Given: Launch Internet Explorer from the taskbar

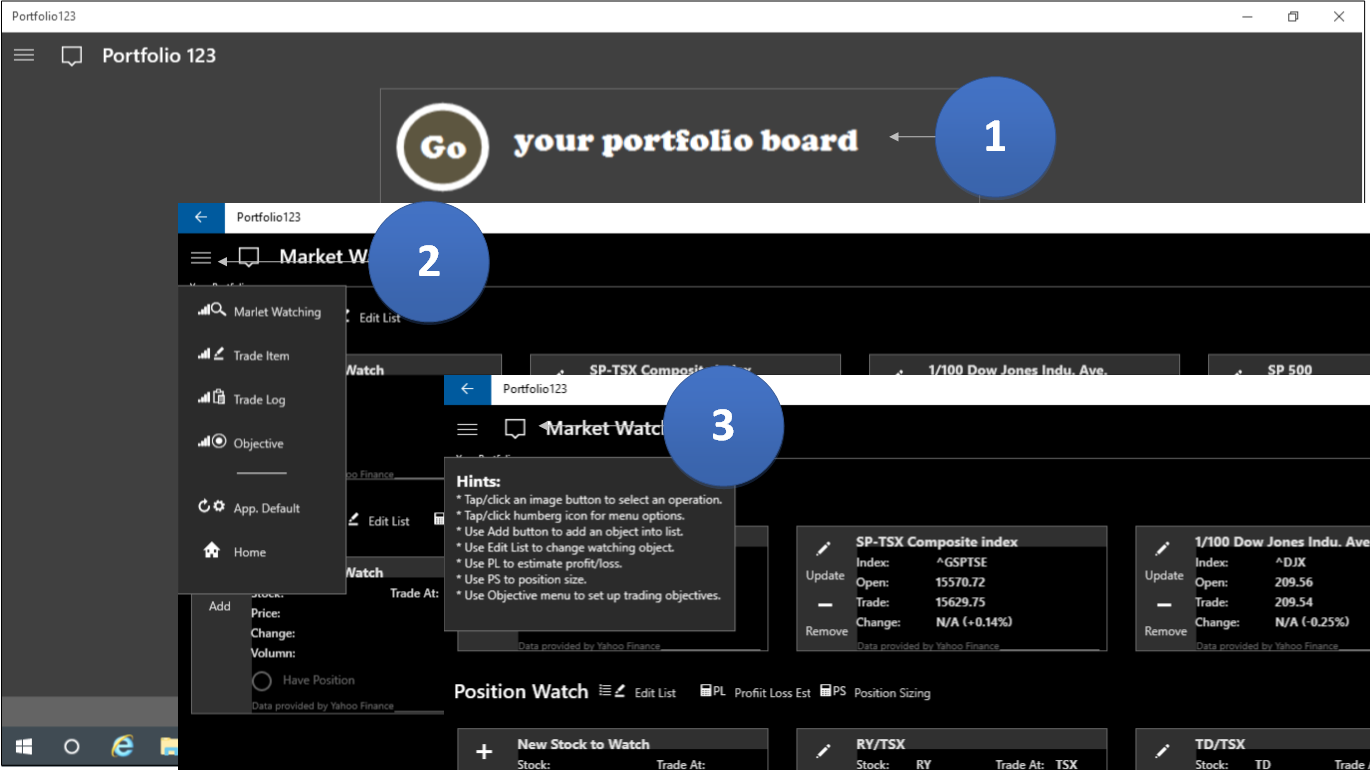Looking at the screenshot, I should (x=122, y=746).
